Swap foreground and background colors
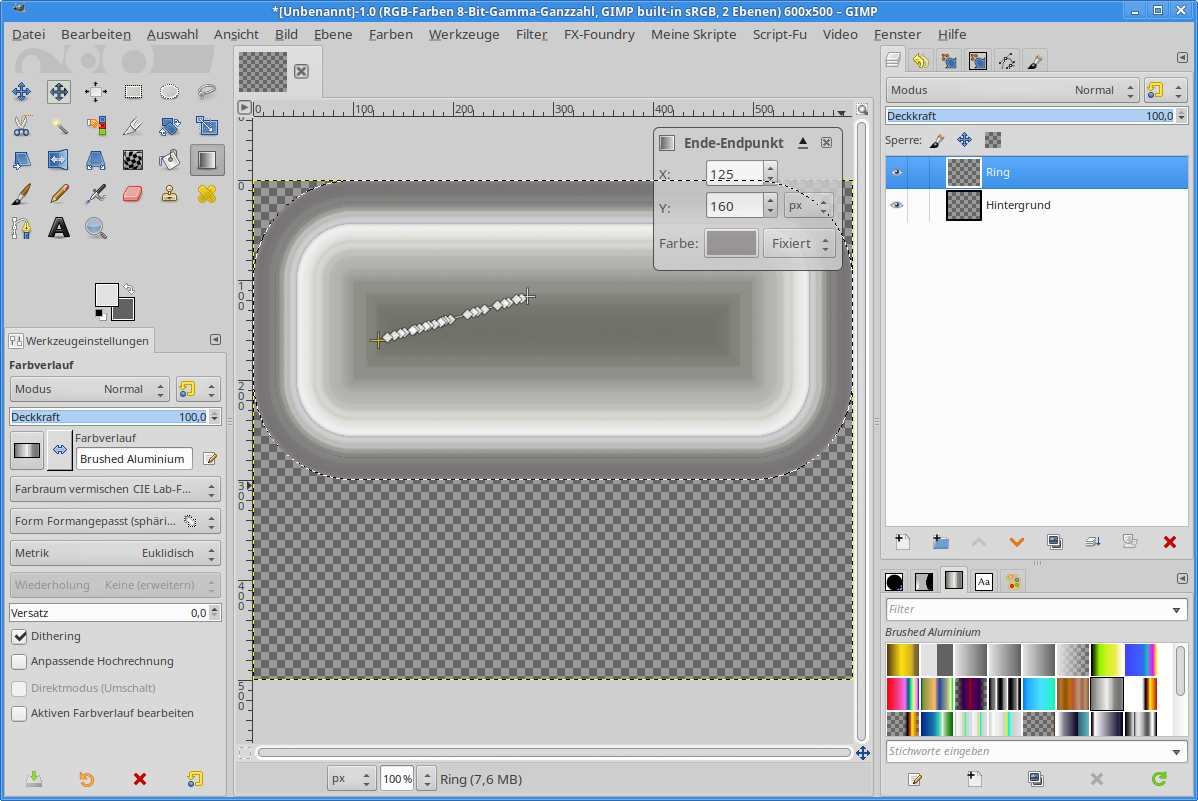 point(129,288)
